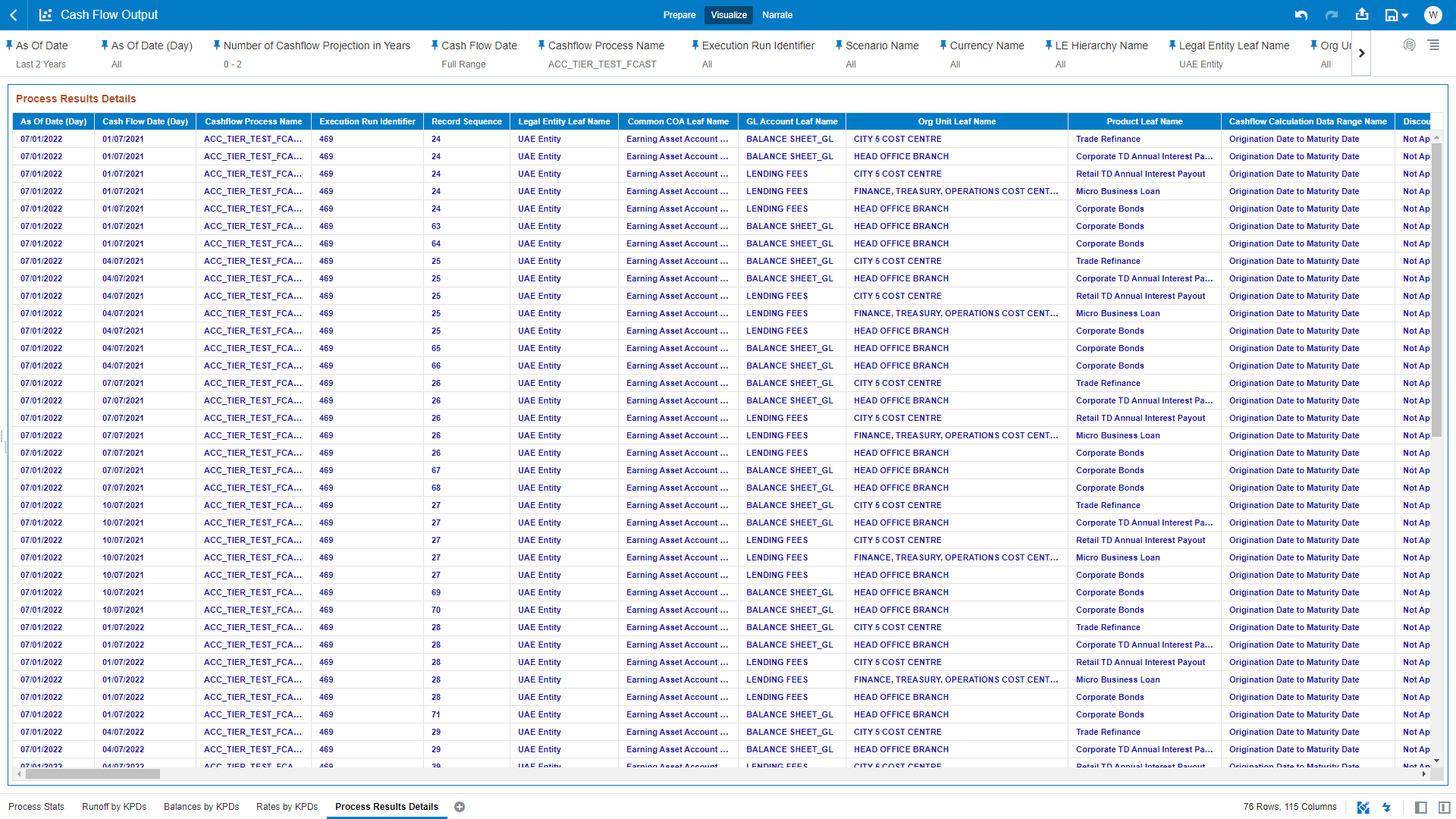Add a new canvas with plus icon
Viewport: 1456px width, 819px height.
pyautogui.click(x=460, y=807)
